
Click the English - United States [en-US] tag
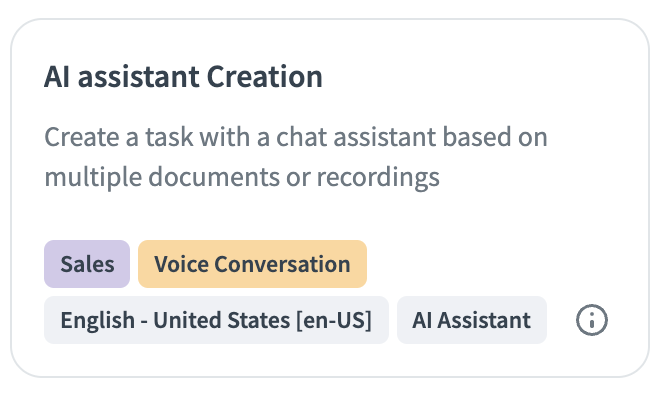click(x=216, y=321)
